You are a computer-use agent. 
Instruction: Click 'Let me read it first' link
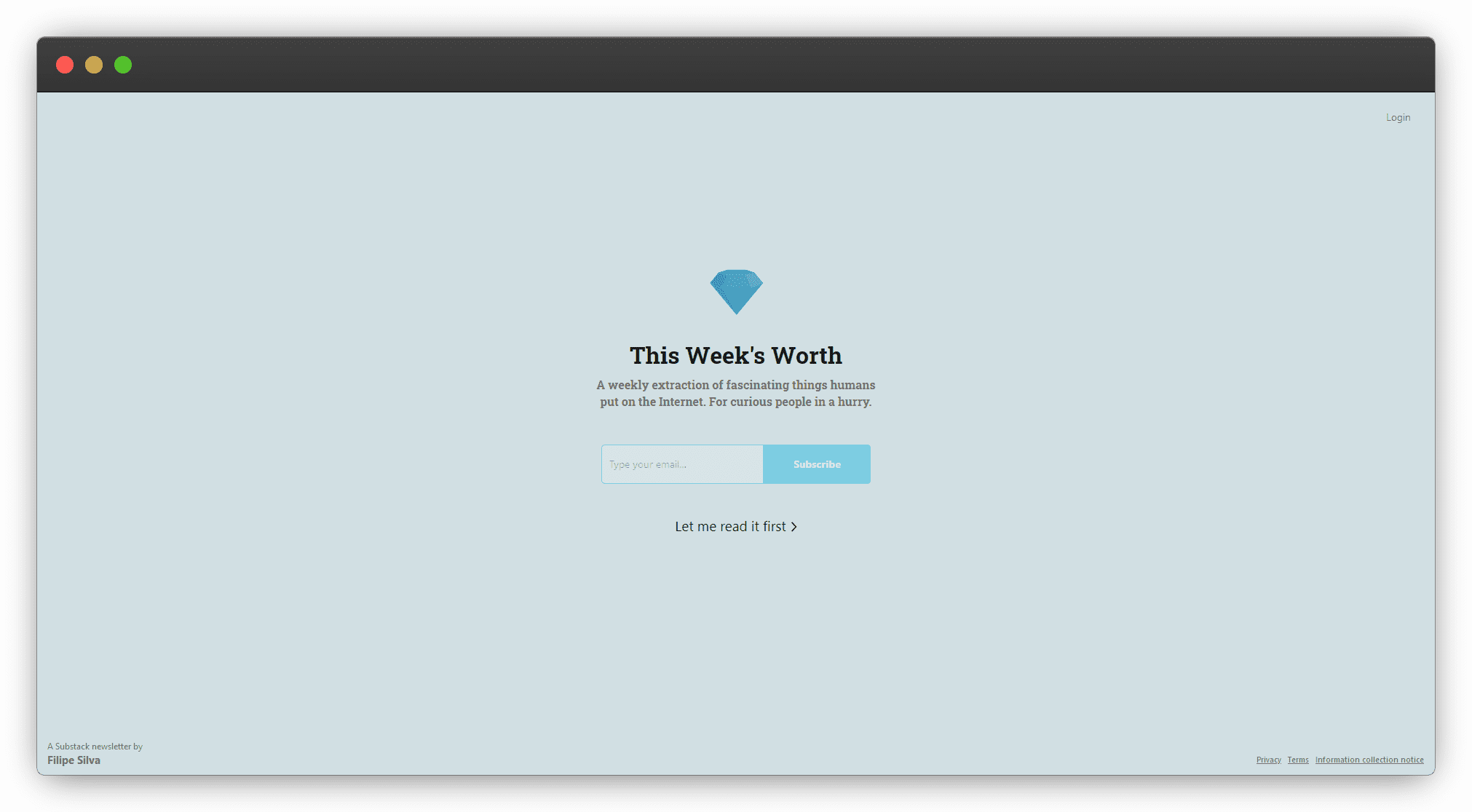click(735, 525)
